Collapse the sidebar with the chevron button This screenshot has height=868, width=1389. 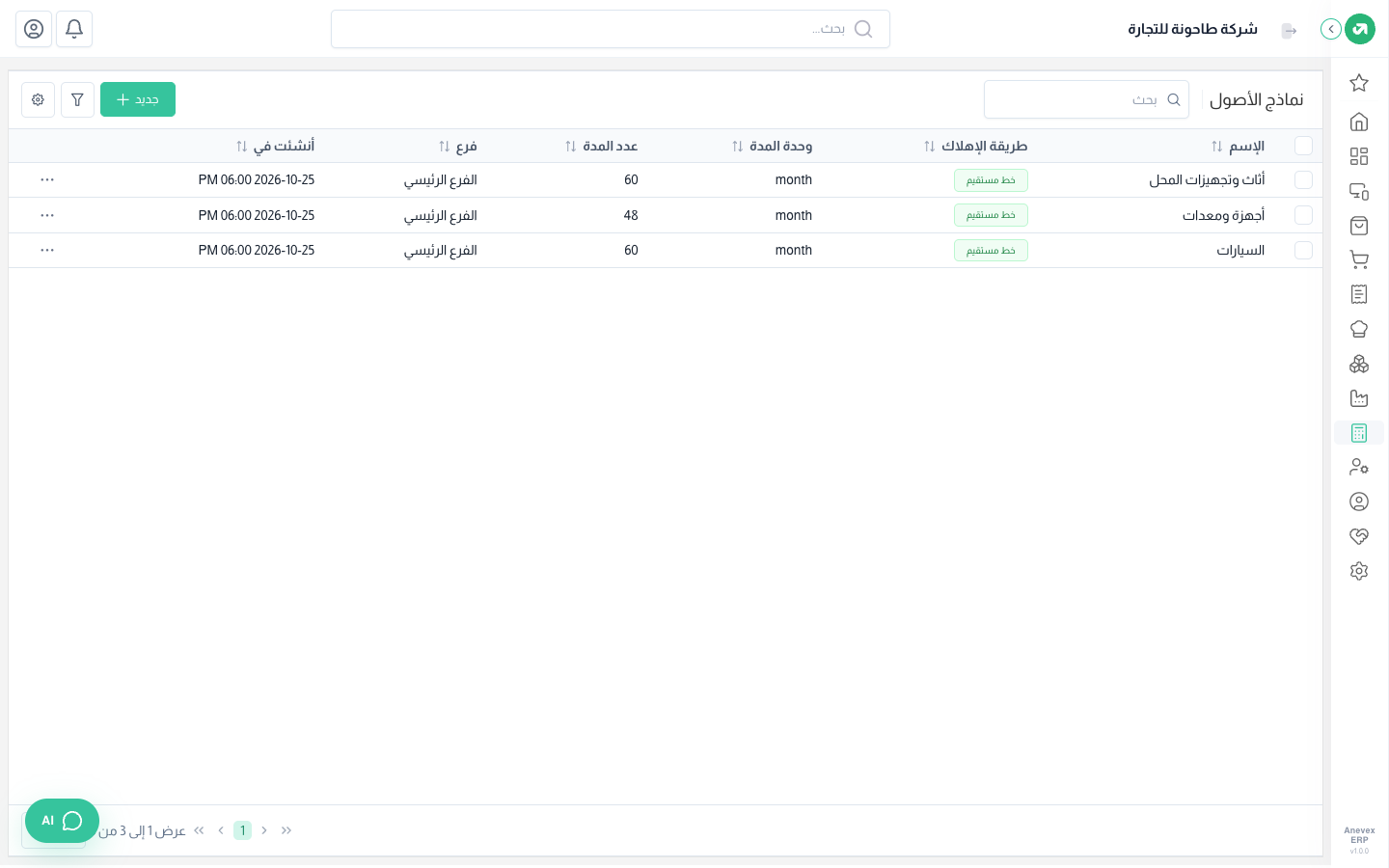[x=1331, y=29]
